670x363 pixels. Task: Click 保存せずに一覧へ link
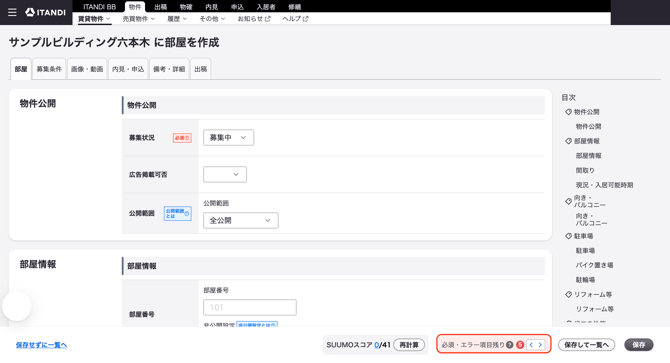tap(41, 345)
